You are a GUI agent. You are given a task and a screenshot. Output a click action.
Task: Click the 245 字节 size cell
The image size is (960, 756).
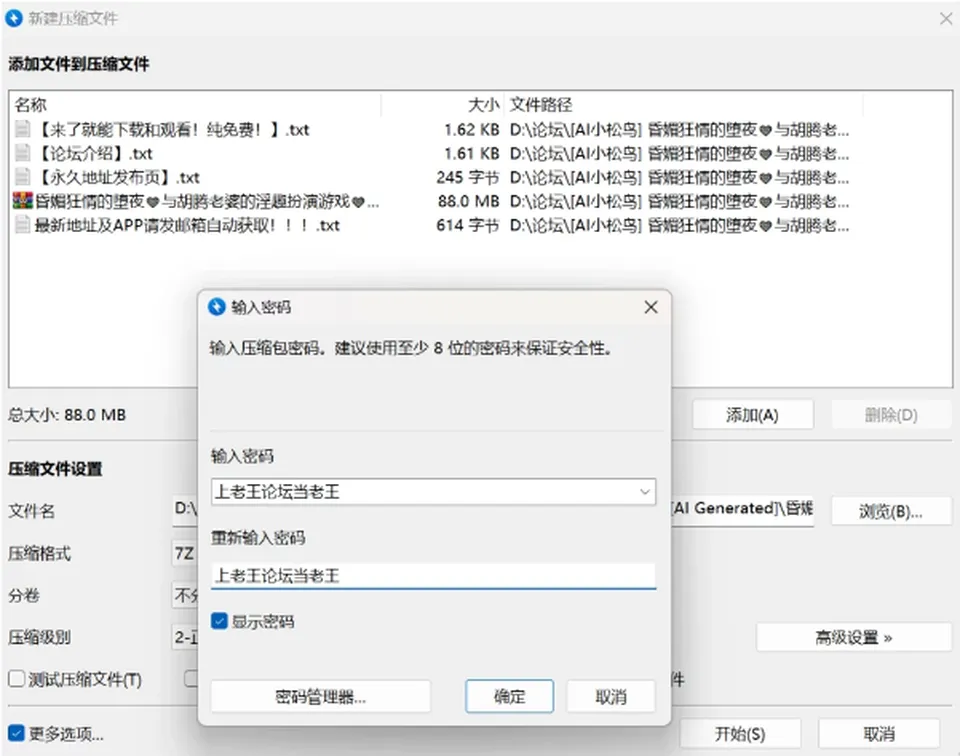coord(468,178)
